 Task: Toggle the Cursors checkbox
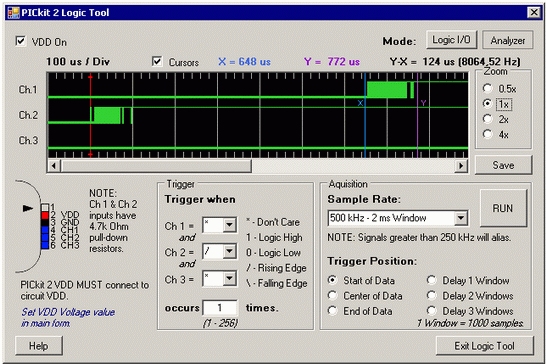pos(157,61)
